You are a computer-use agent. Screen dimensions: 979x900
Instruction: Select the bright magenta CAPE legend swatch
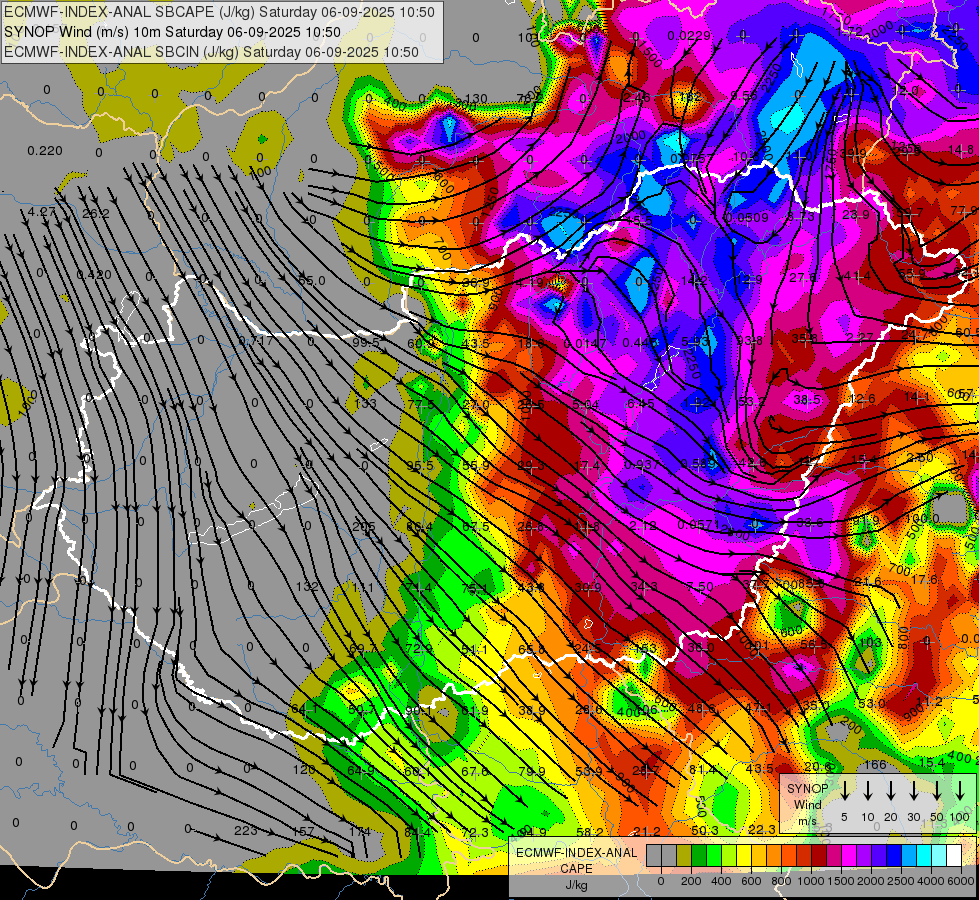(849, 855)
